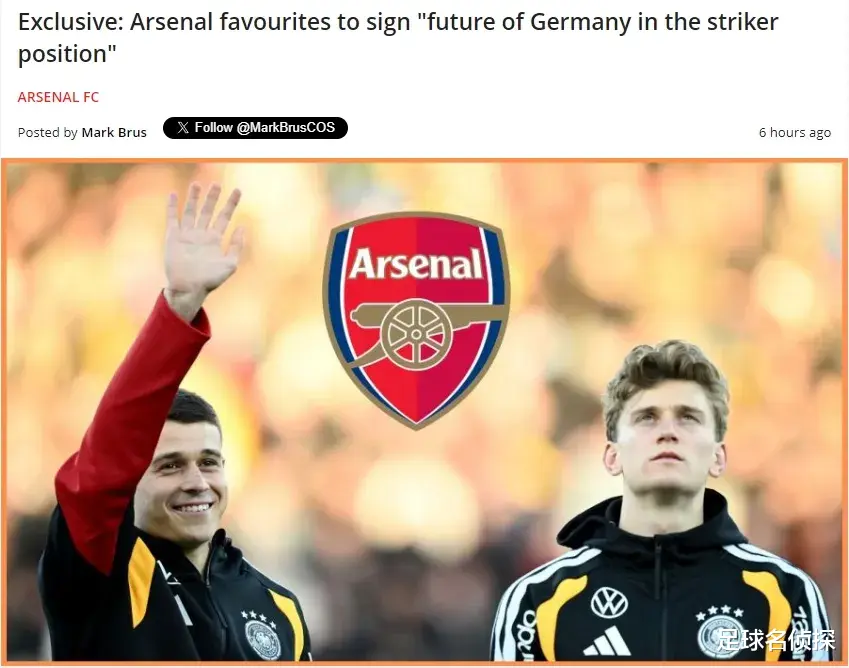Click the raised waving hand in the photo
The height and width of the screenshot is (668, 849).
click(x=201, y=241)
